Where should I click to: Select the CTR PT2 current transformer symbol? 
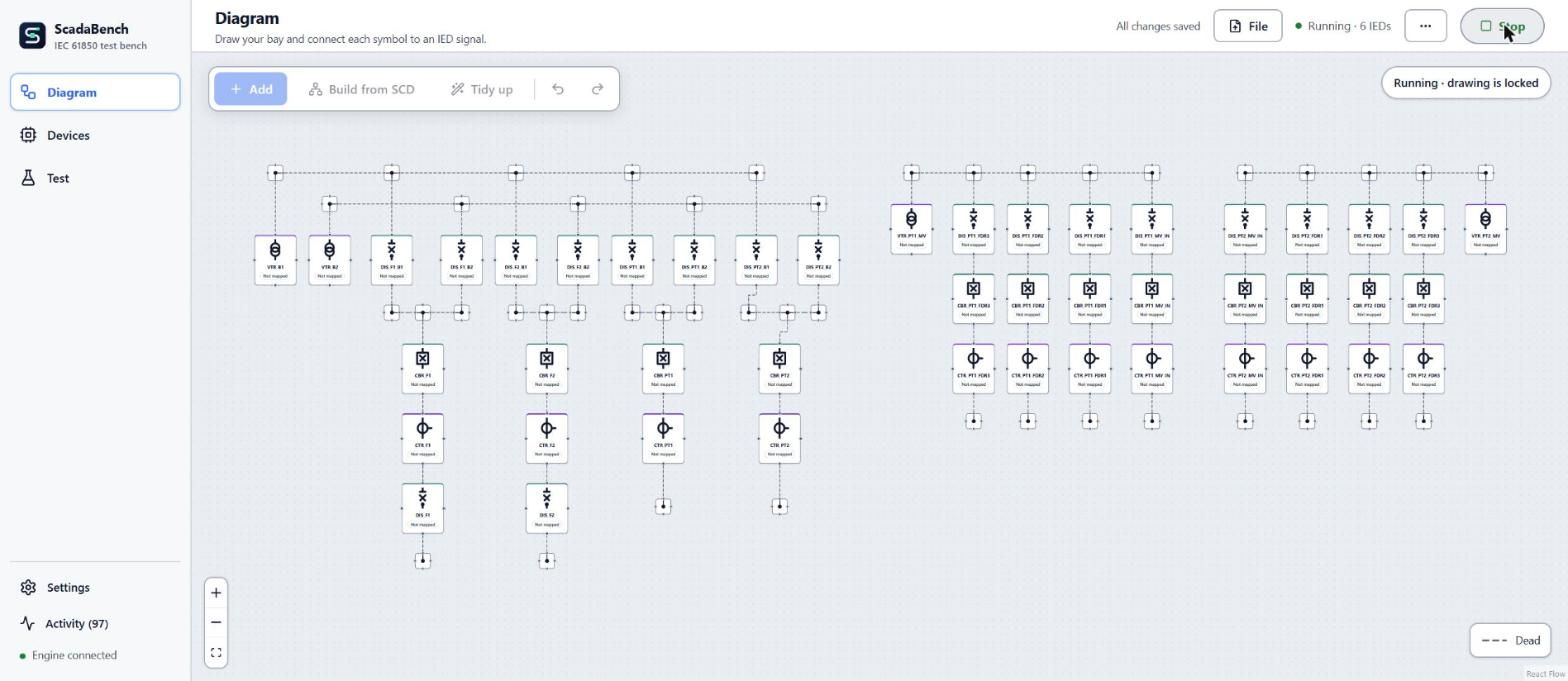tap(779, 438)
